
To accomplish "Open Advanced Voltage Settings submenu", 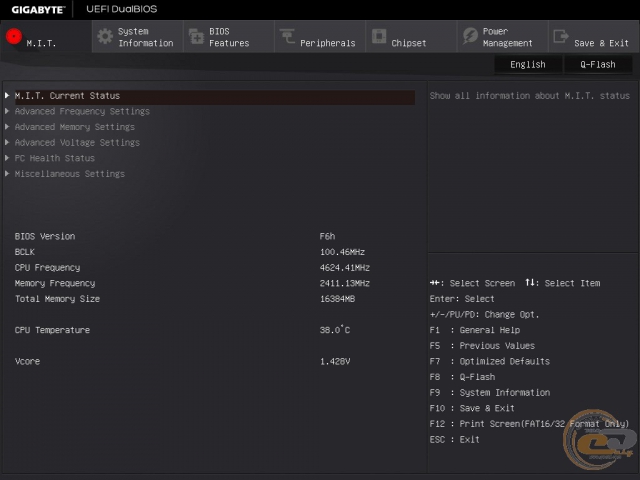I will pyautogui.click(x=77, y=143).
